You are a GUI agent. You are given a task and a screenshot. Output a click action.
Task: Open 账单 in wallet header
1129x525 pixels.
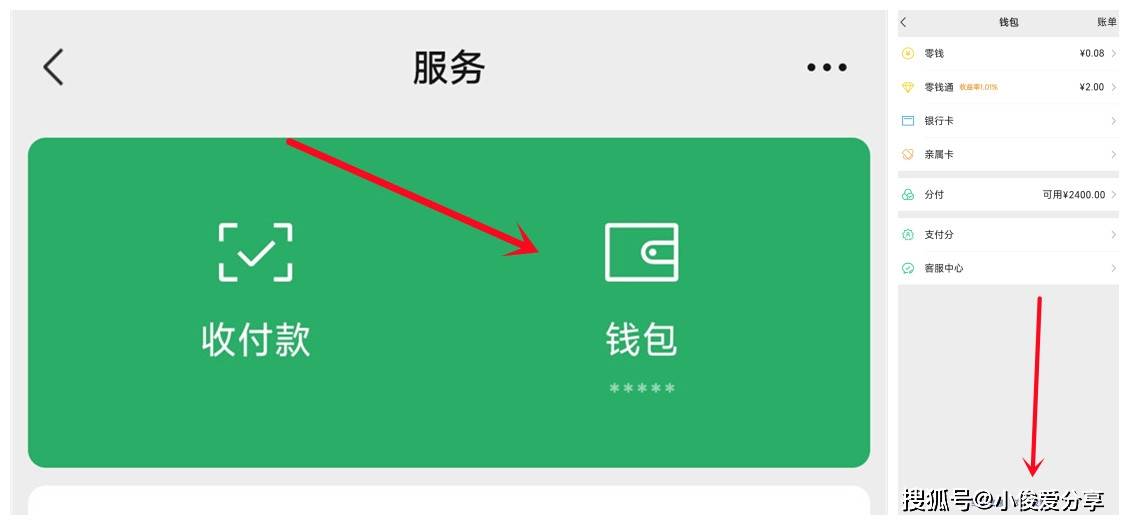pos(1107,22)
